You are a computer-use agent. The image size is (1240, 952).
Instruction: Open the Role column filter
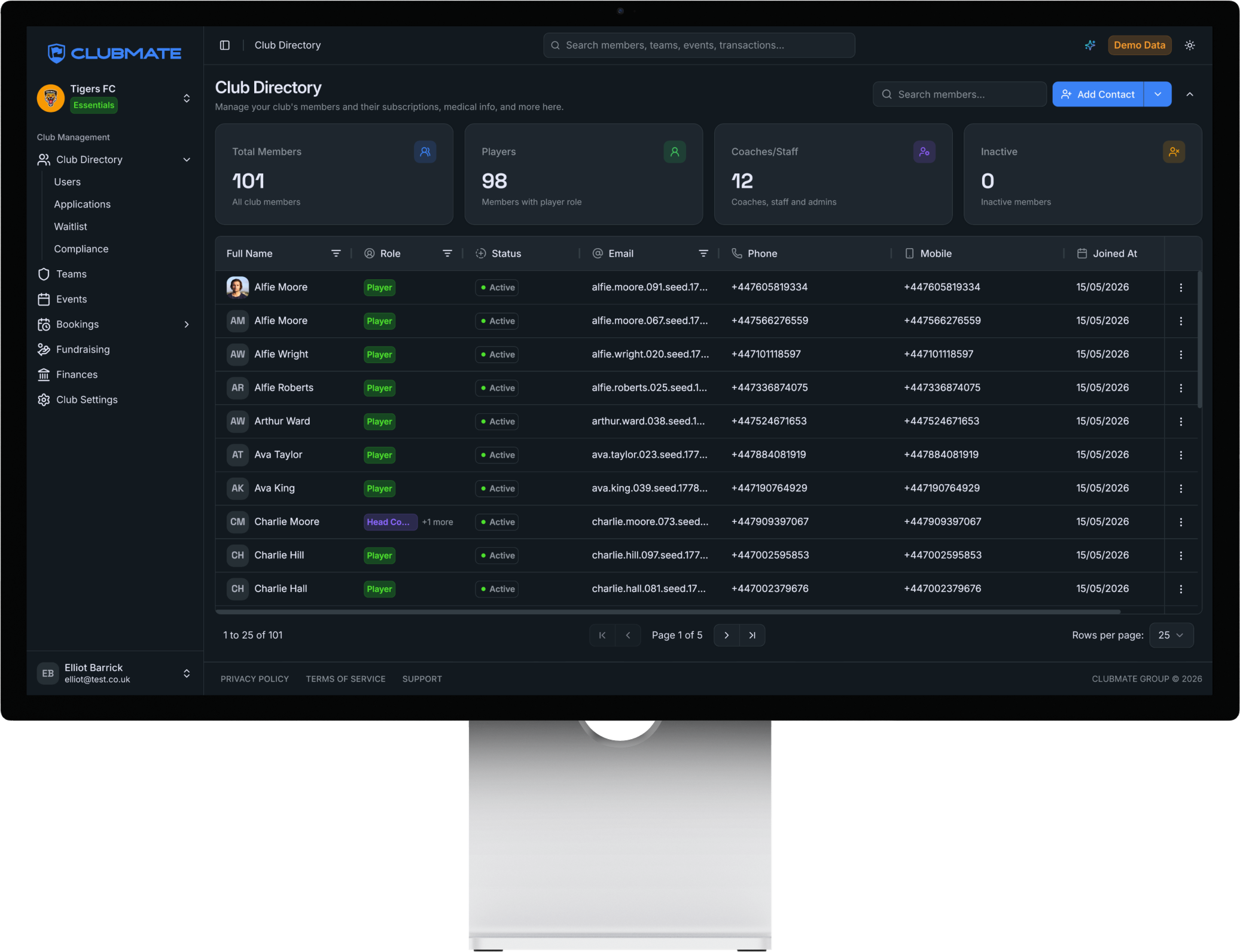447,254
